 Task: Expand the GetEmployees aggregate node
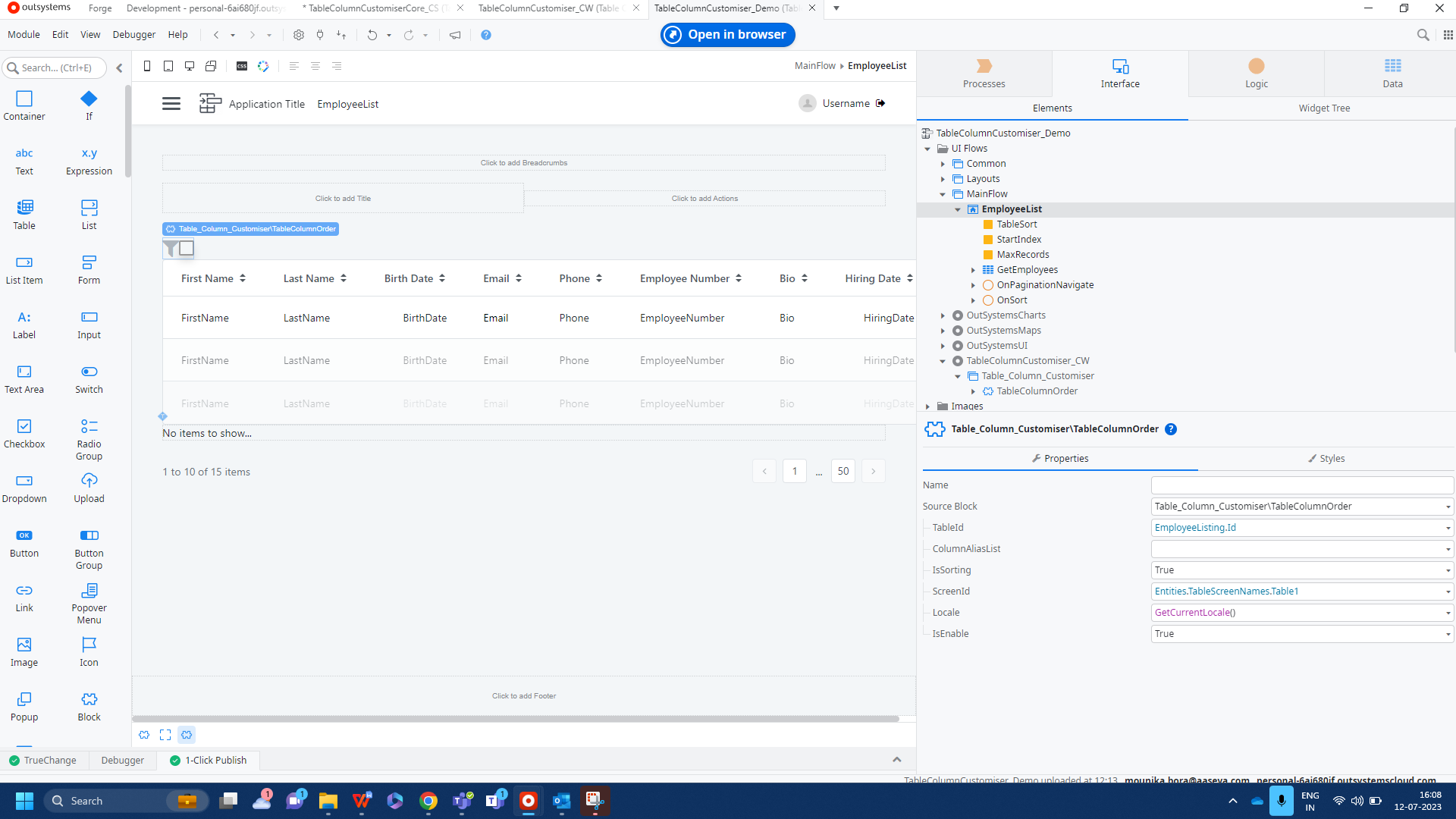pos(973,270)
